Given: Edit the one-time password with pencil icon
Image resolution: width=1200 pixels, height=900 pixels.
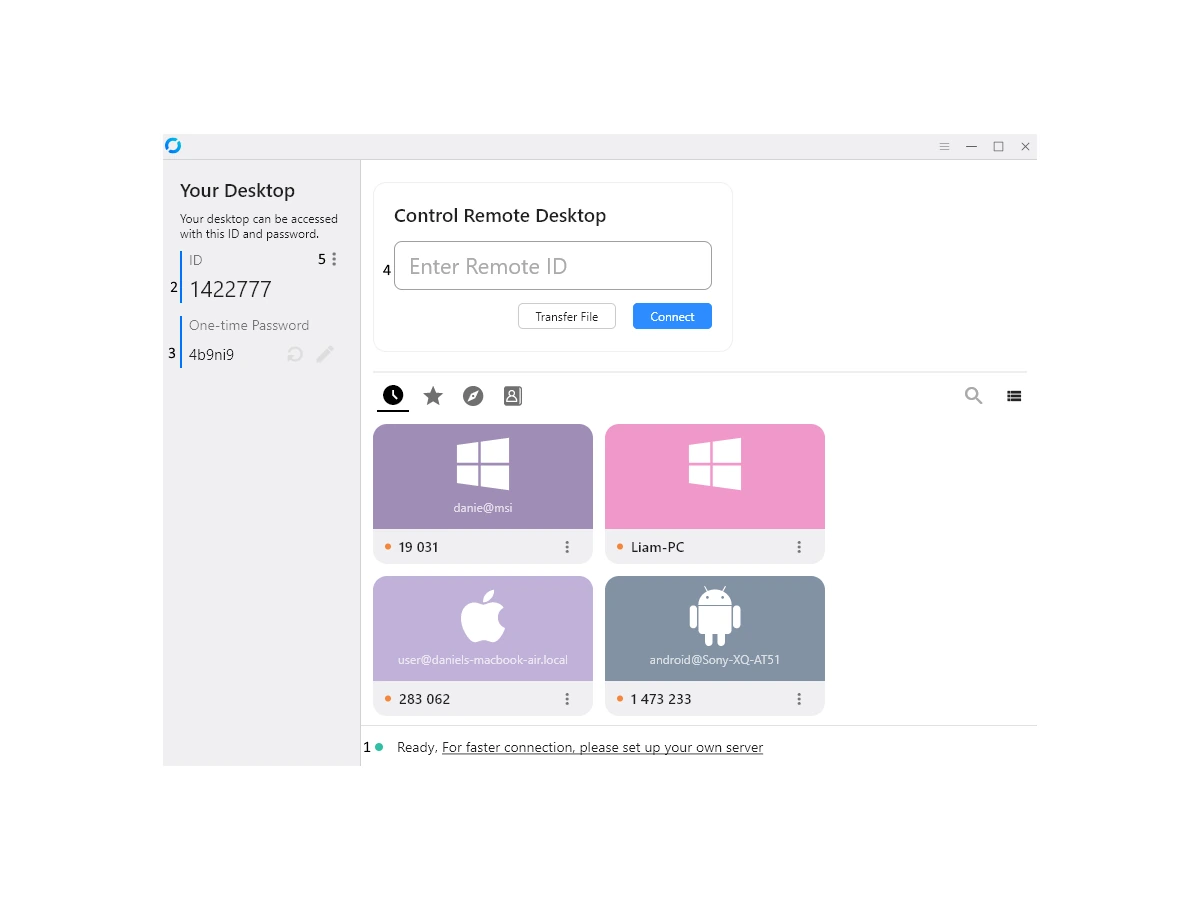Looking at the screenshot, I should (325, 354).
